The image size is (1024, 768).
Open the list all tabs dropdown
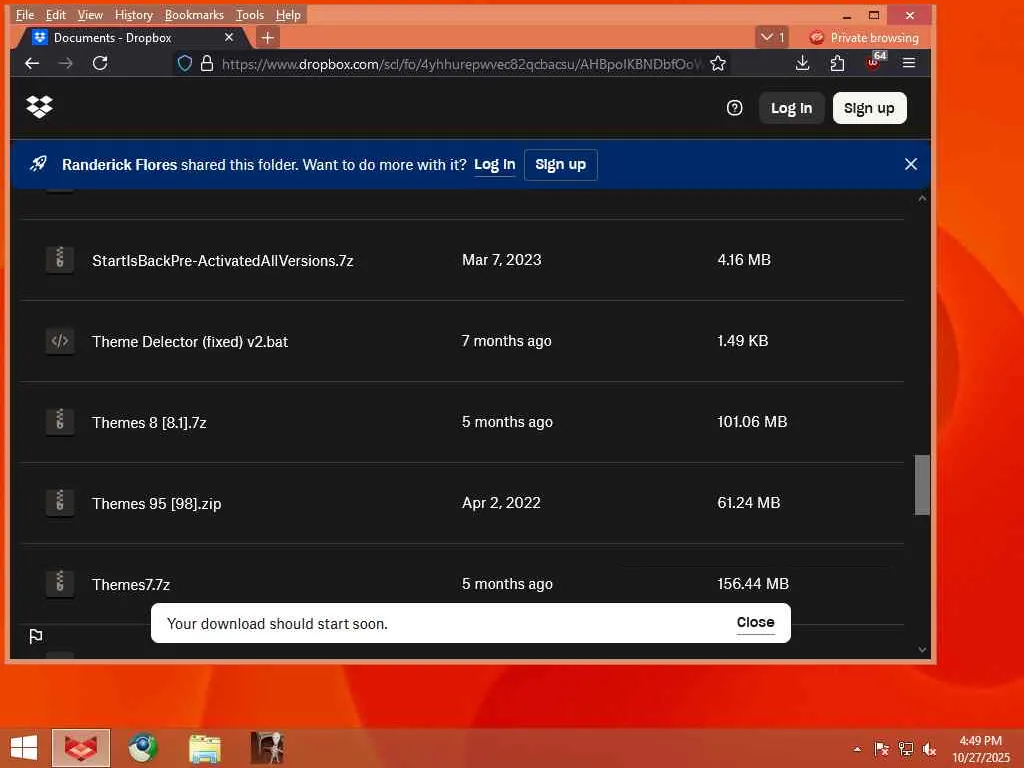772,37
